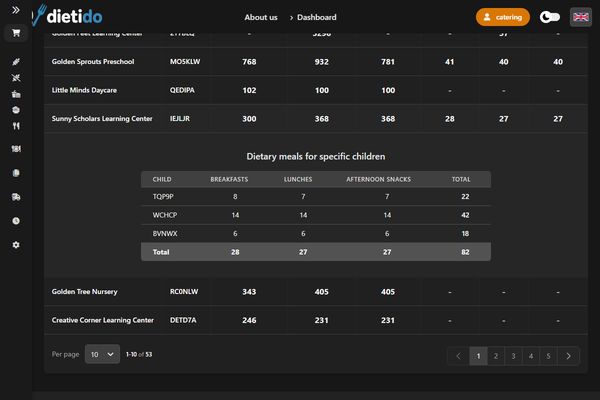
Task: Expand the sidebar with double chevron
Action: click(15, 9)
